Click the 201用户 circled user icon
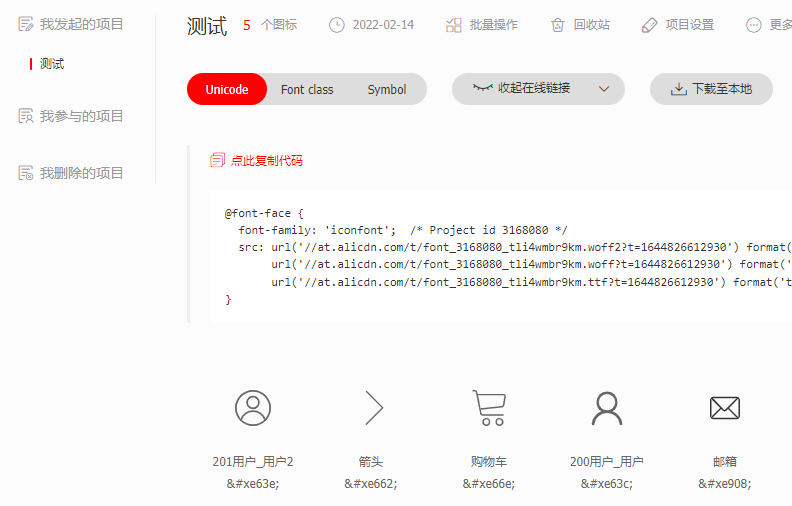Screen dimensions: 792x506 point(253,408)
